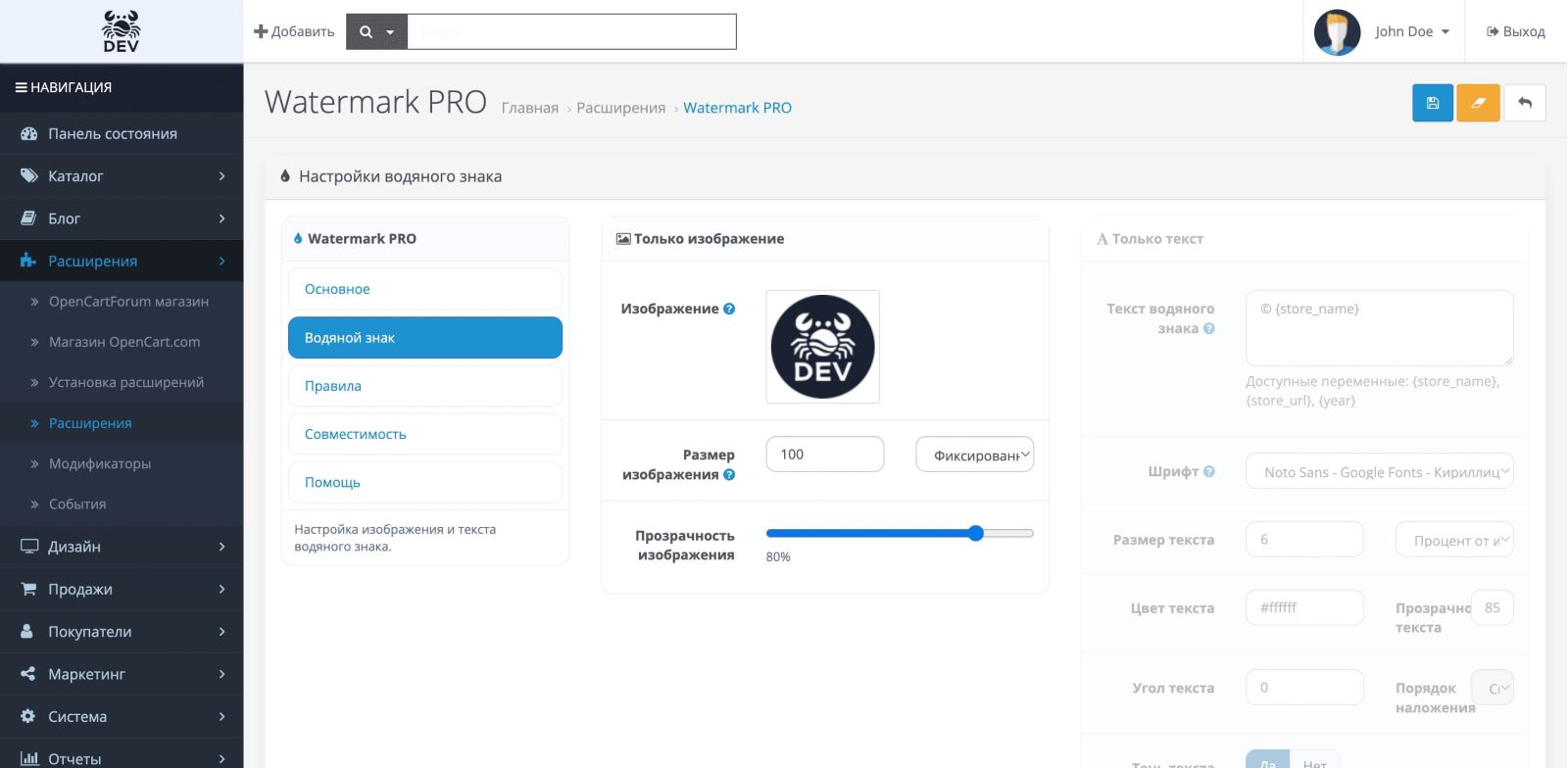
Task: Toggle text shadow to Да
Action: (x=1268, y=760)
